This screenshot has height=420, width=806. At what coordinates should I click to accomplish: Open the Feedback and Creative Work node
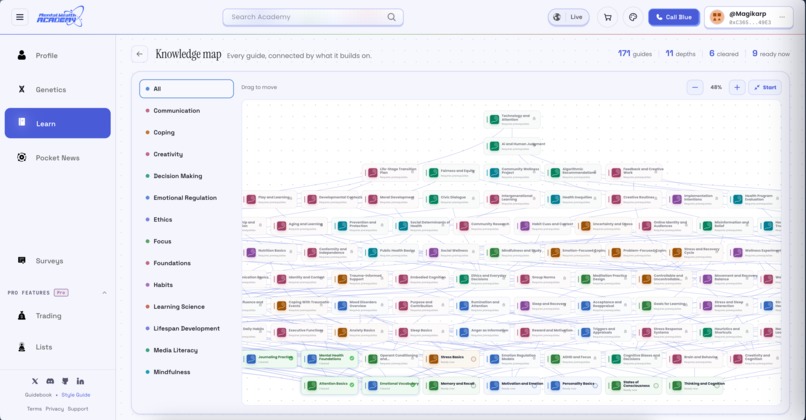point(634,173)
